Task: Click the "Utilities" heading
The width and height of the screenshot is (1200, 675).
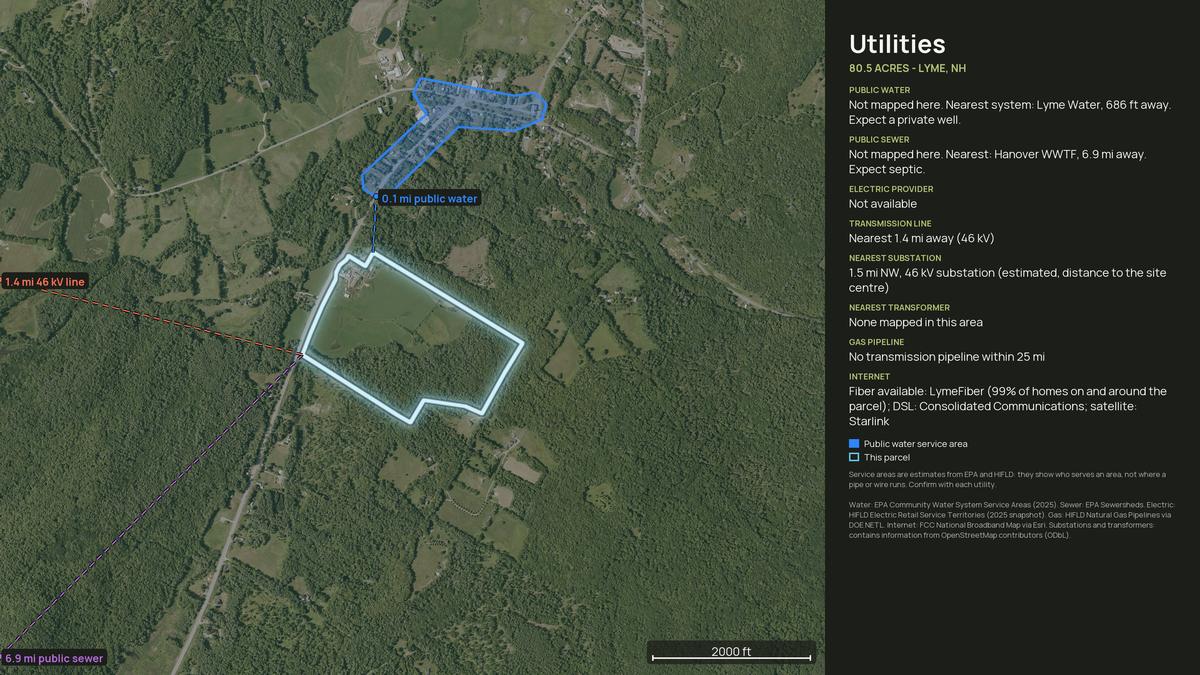Action: click(897, 44)
